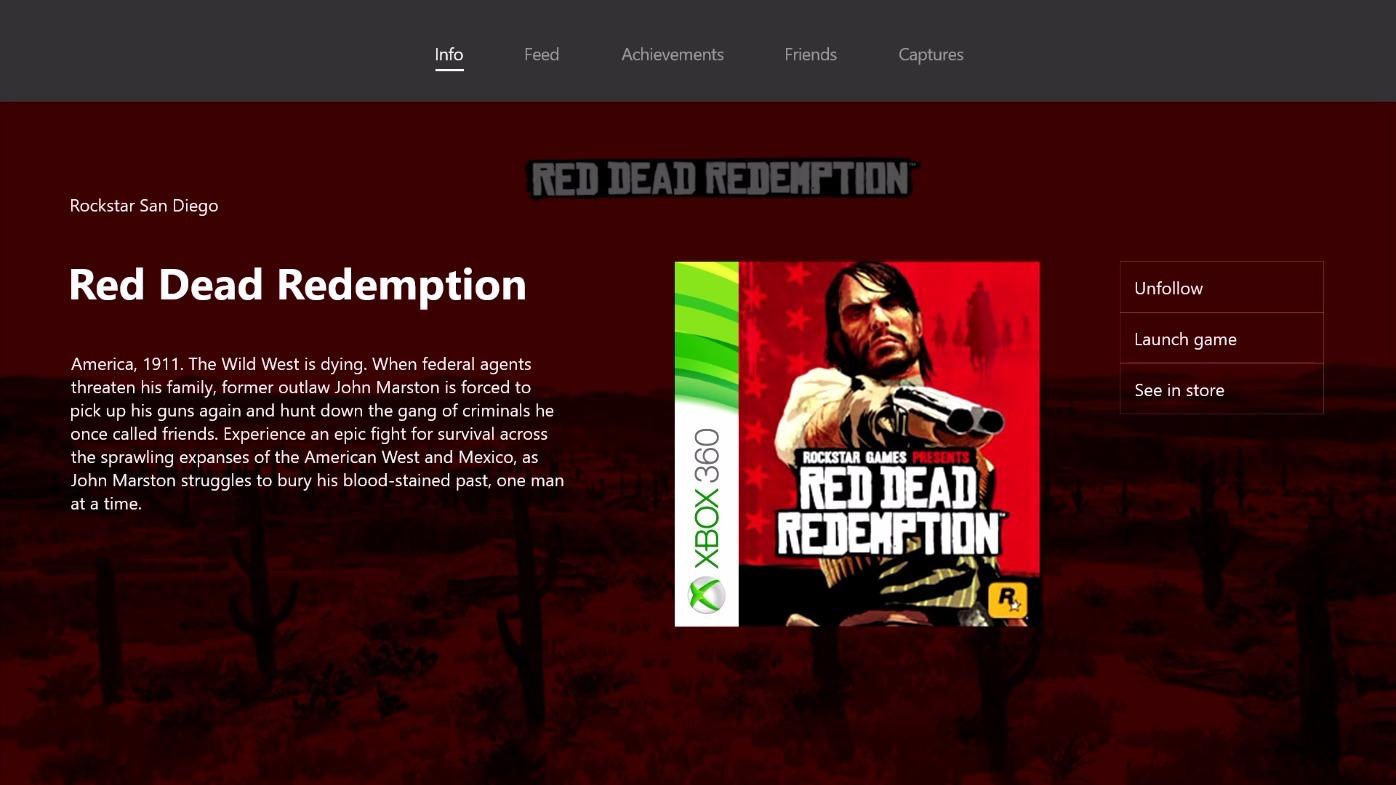The height and width of the screenshot is (785, 1396).
Task: Go to the Friends tab
Action: [810, 55]
